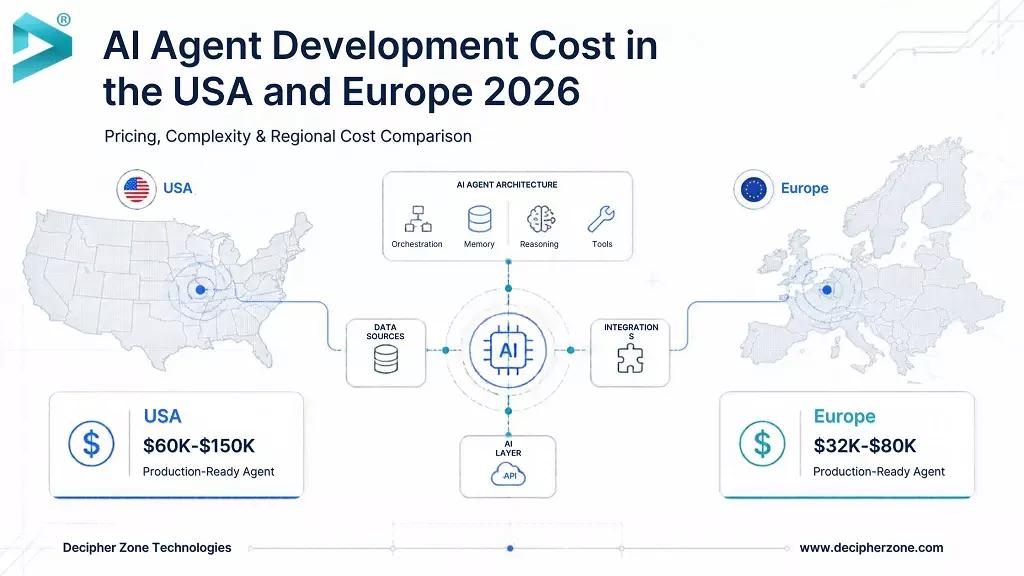Image resolution: width=1024 pixels, height=576 pixels.
Task: Select the Orchestration diagram icon
Action: [418, 219]
